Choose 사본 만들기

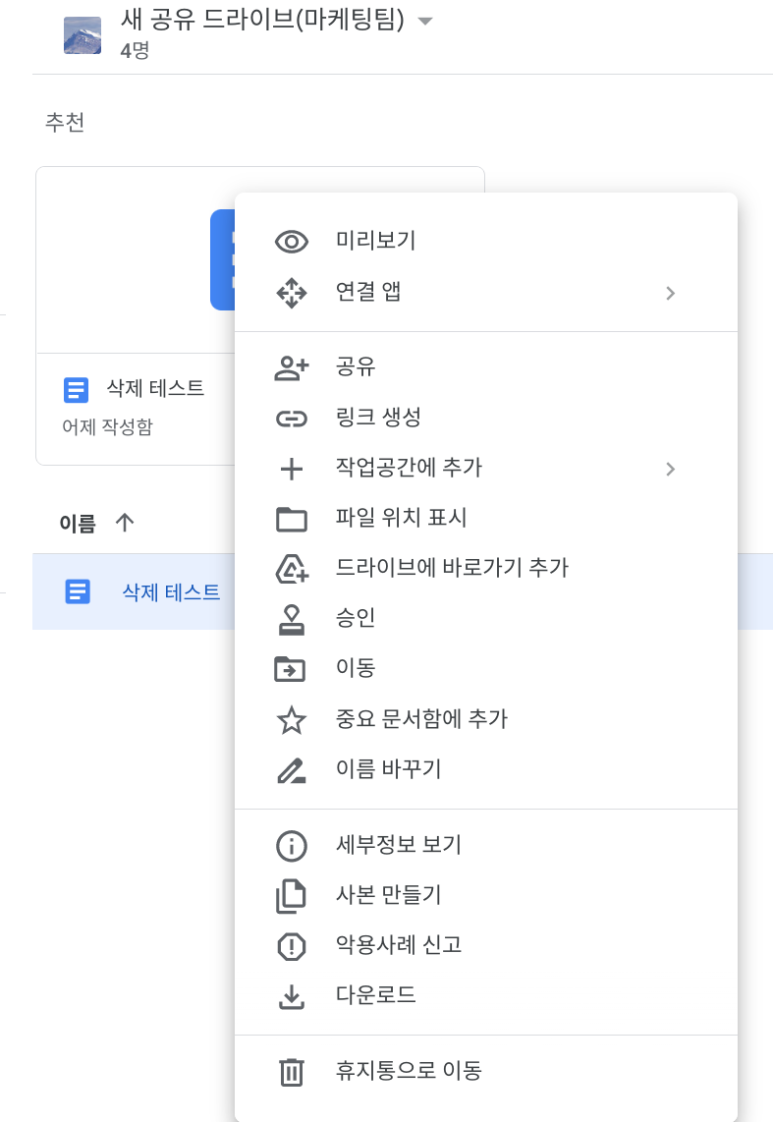[x=486, y=896]
